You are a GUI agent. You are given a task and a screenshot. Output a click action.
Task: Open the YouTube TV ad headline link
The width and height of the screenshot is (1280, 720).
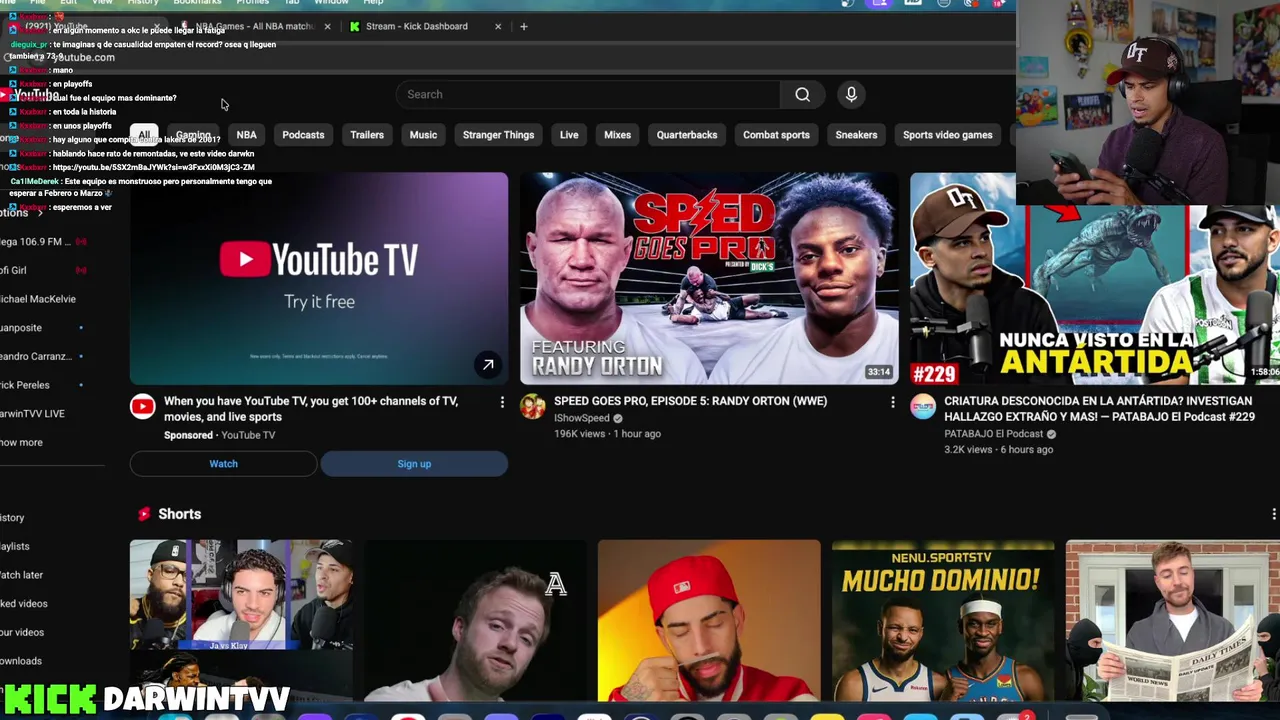[311, 409]
